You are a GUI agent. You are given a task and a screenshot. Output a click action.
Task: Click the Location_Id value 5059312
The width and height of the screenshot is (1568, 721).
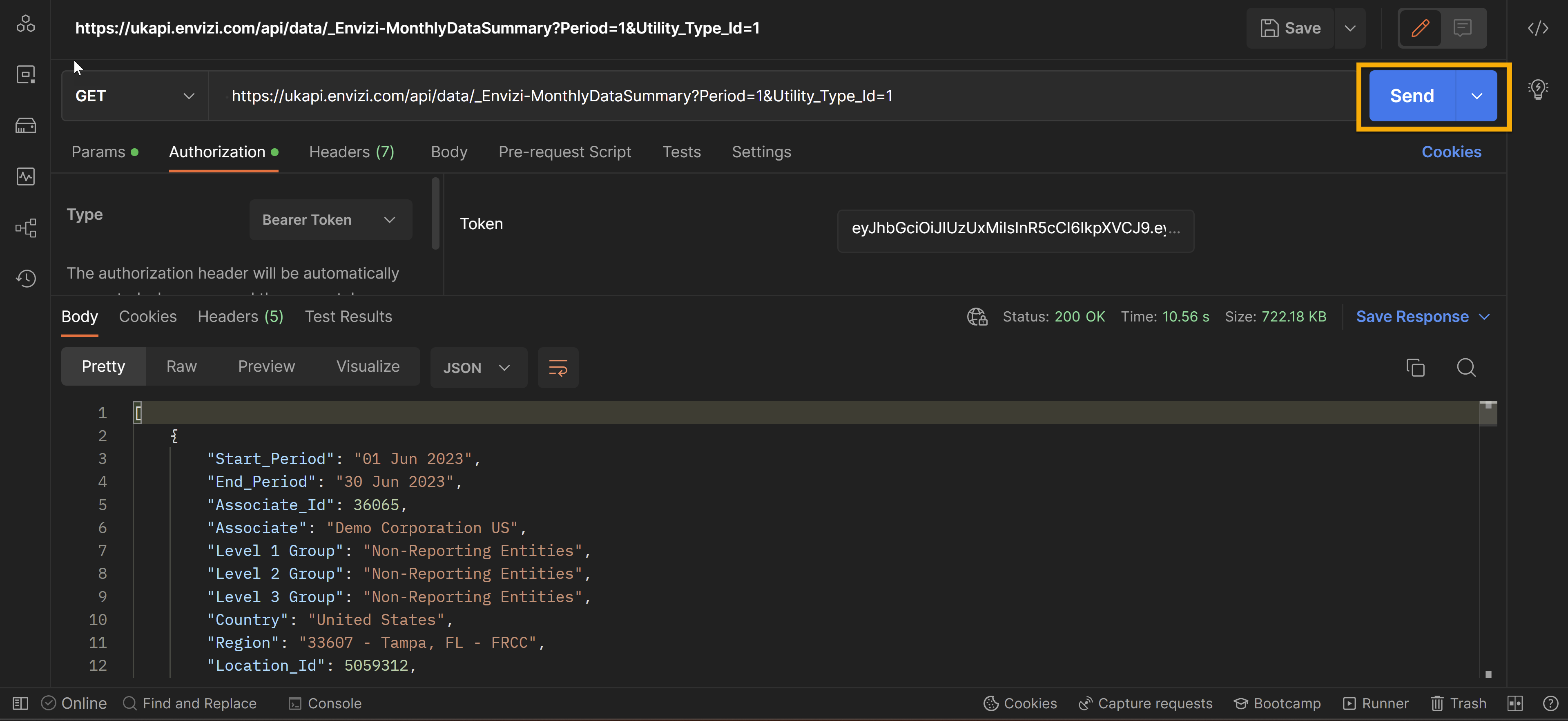[376, 665]
